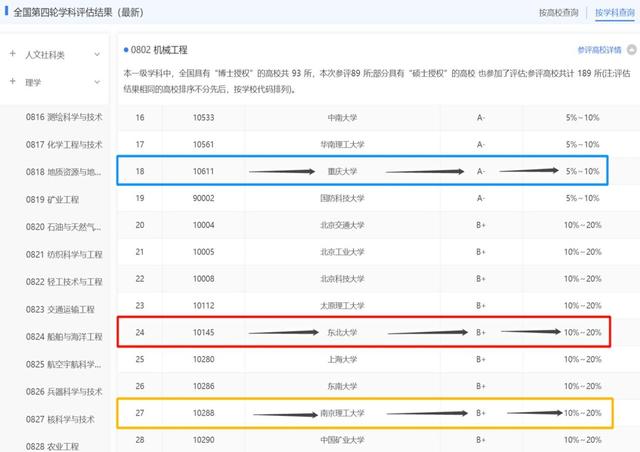Click school code 10286

pyautogui.click(x=203, y=386)
